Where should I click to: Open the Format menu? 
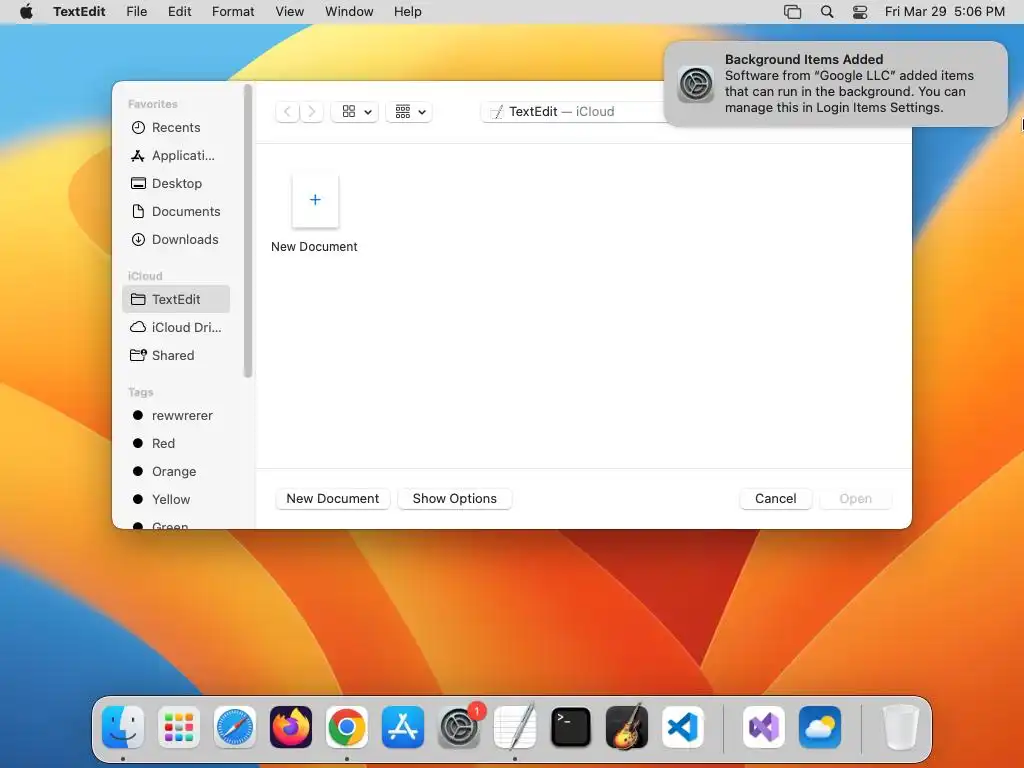click(233, 12)
